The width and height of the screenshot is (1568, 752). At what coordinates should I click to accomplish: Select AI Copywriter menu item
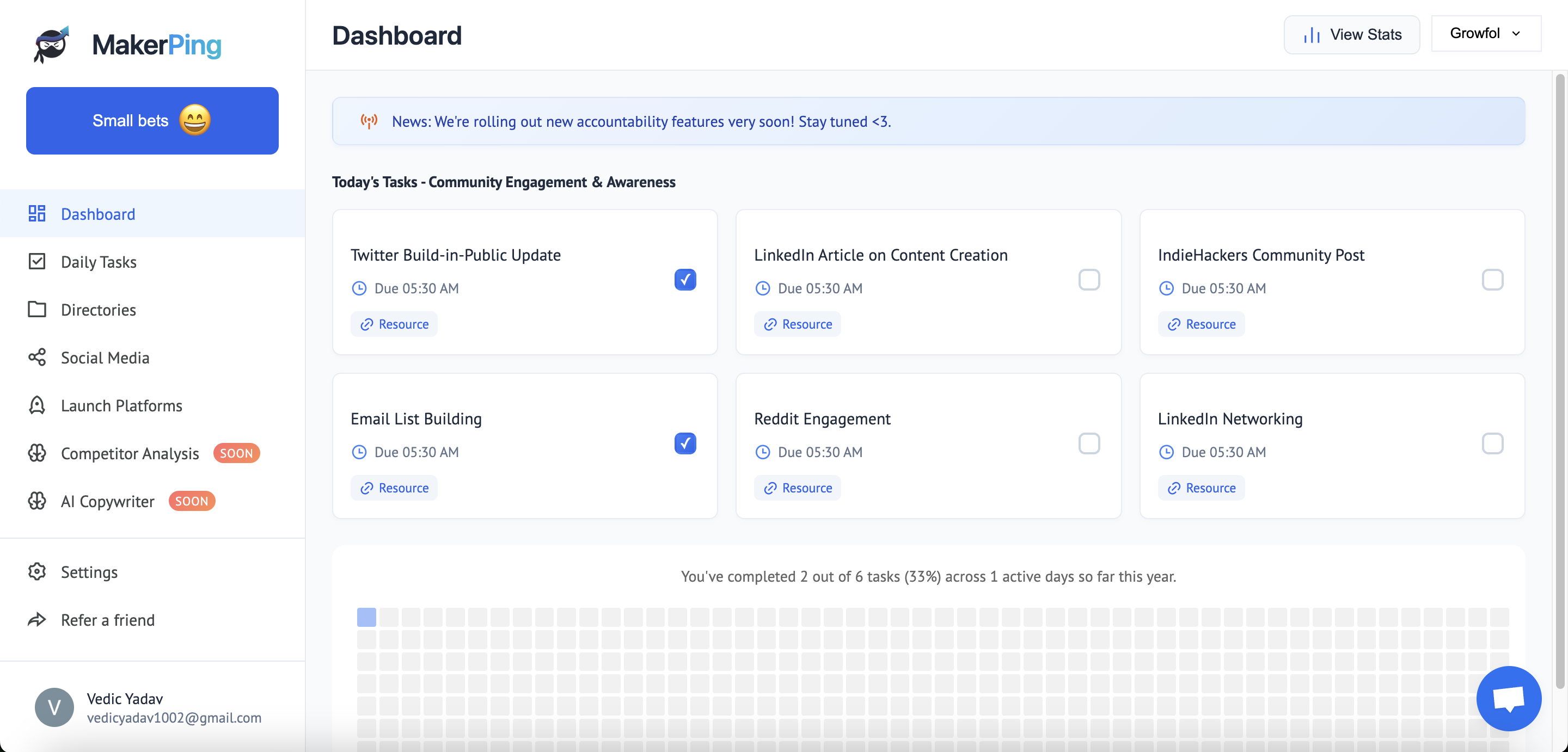tap(108, 501)
